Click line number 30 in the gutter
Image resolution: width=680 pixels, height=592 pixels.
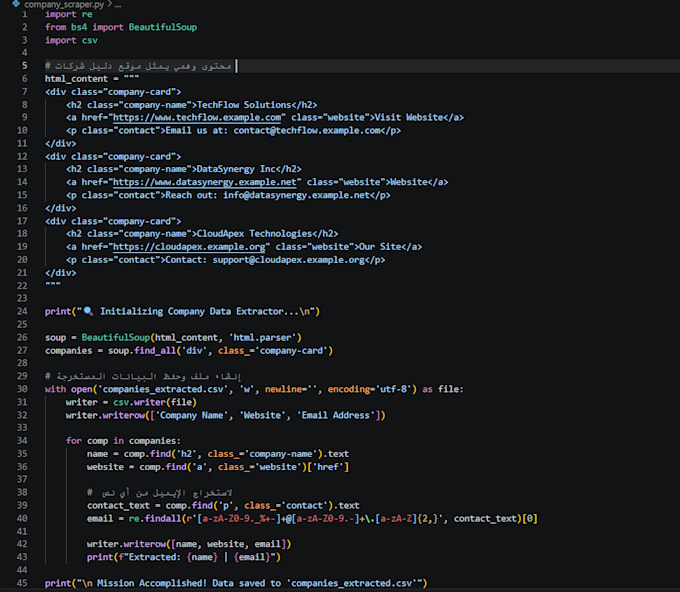point(22,389)
